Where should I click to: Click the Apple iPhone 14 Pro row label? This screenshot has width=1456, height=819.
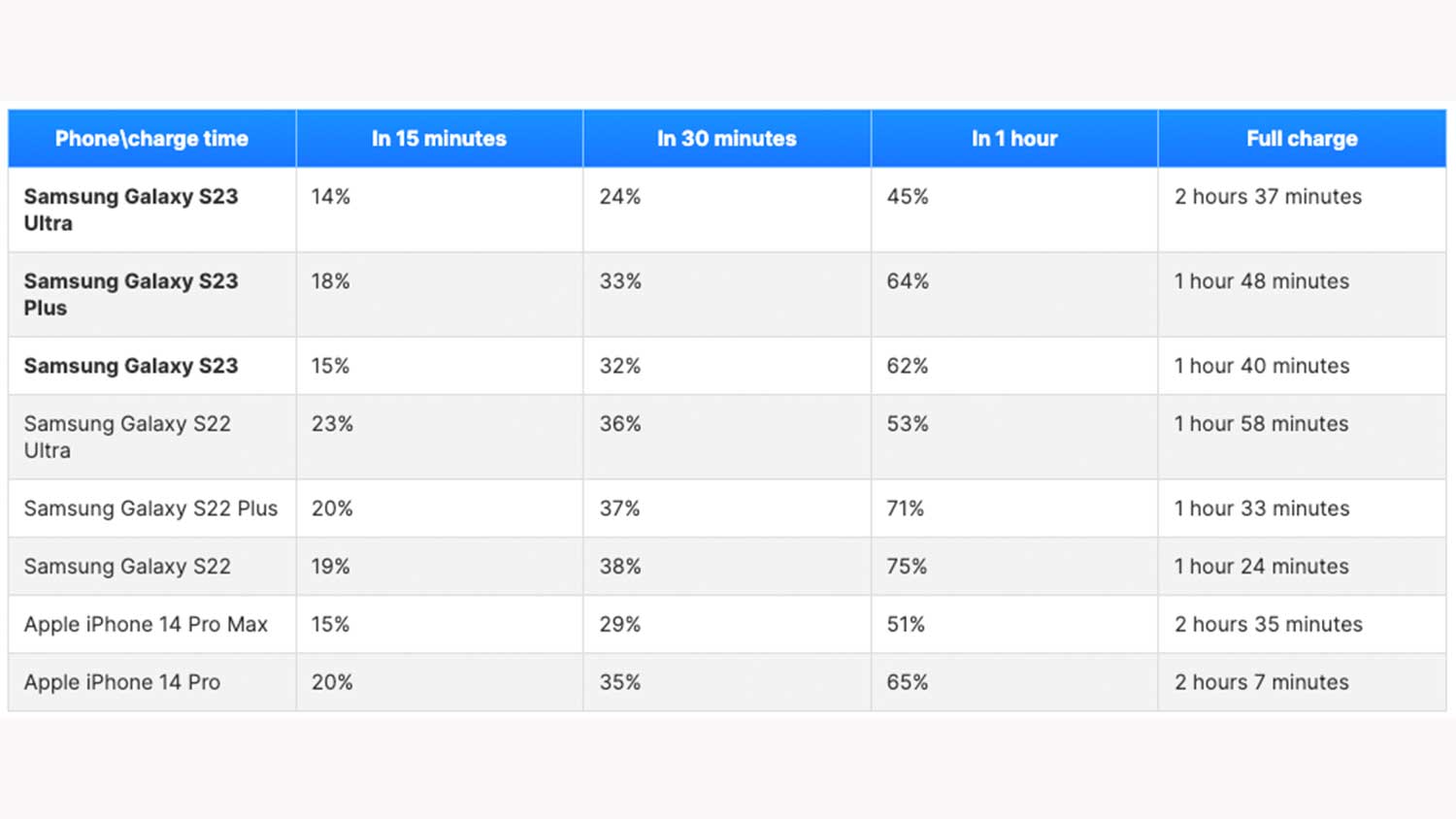122,682
